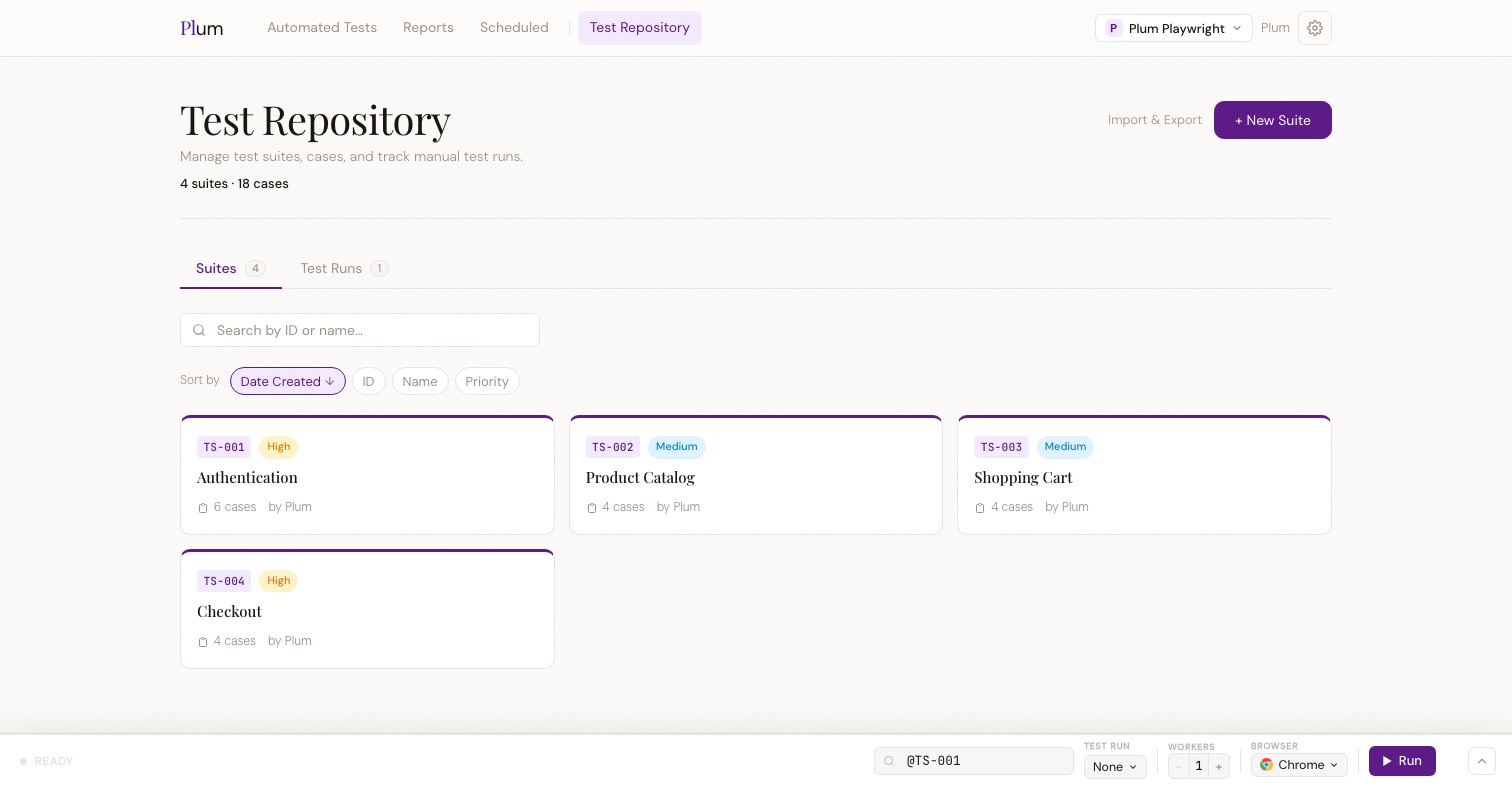Viewport: 1512px width, 787px height.
Task: Open the Product Catalog suite card
Action: coord(756,475)
